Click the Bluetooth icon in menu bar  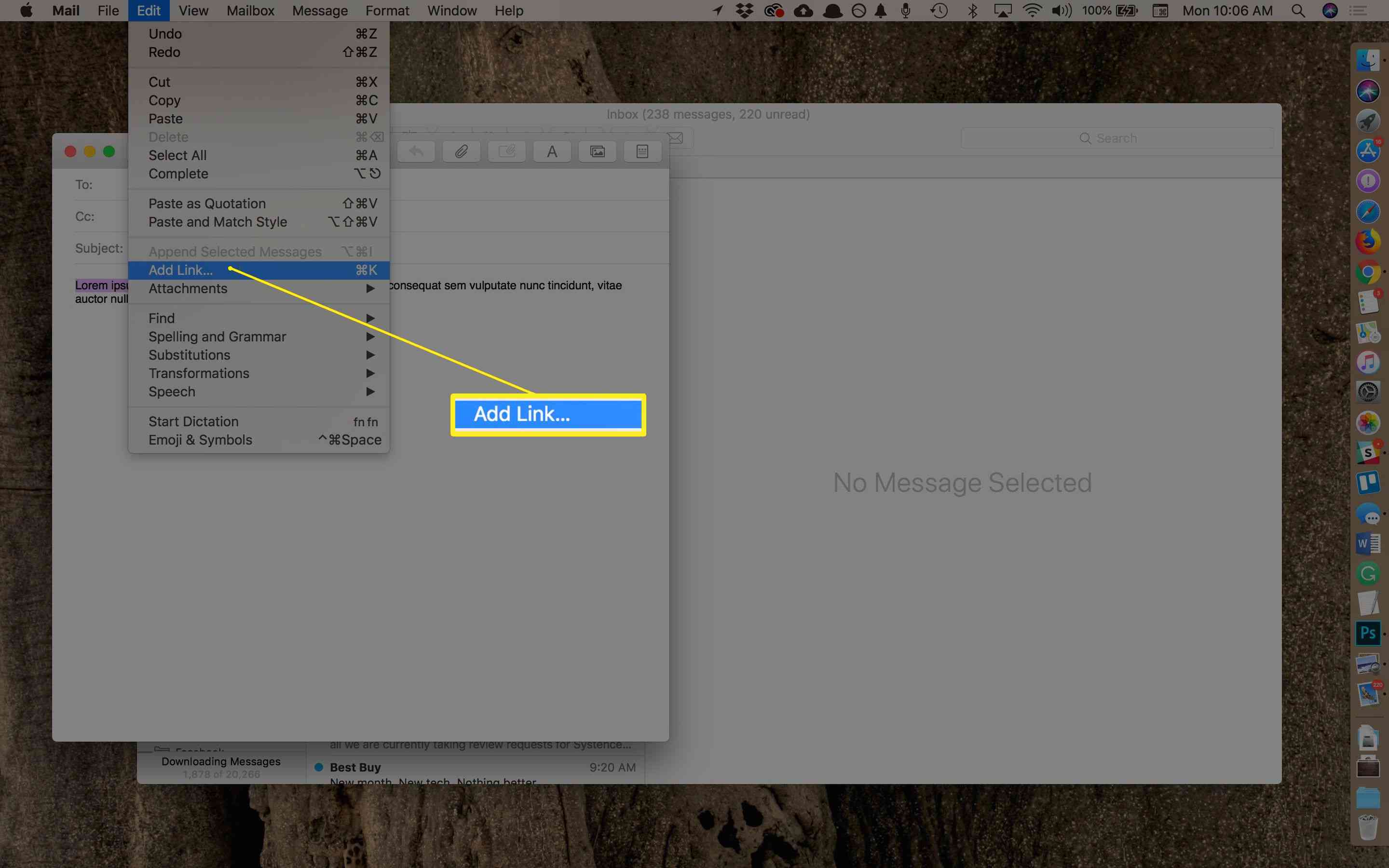(x=972, y=10)
